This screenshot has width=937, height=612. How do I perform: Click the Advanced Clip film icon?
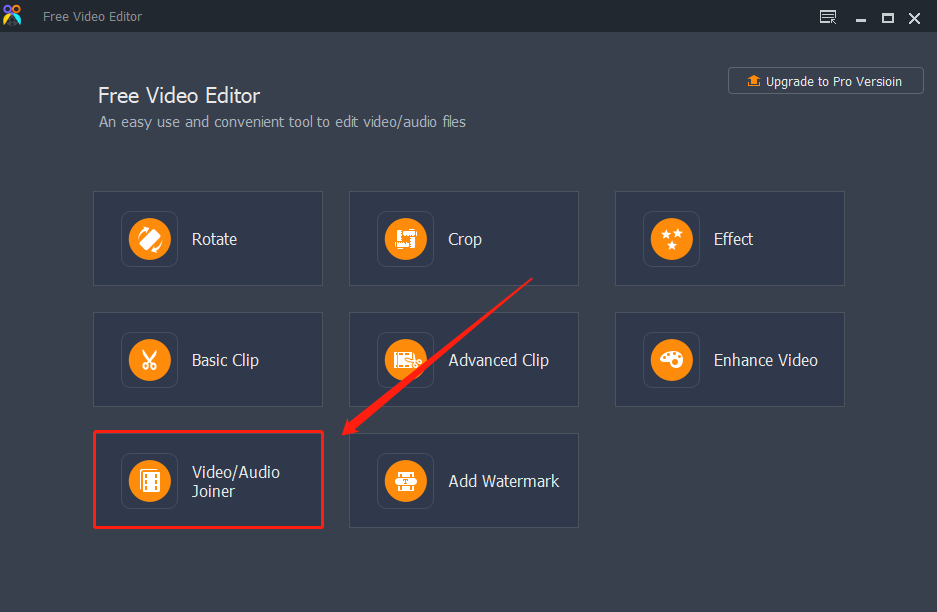405,360
